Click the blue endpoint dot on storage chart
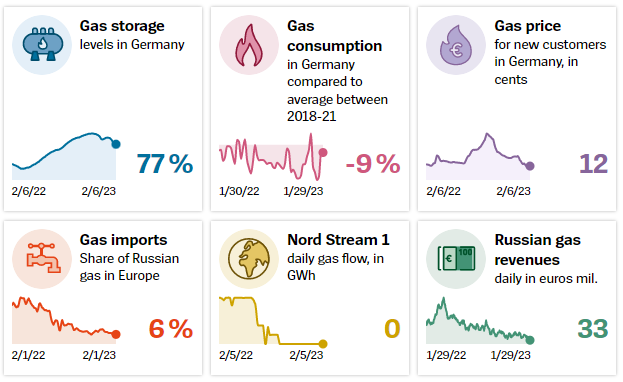 pos(116,144)
